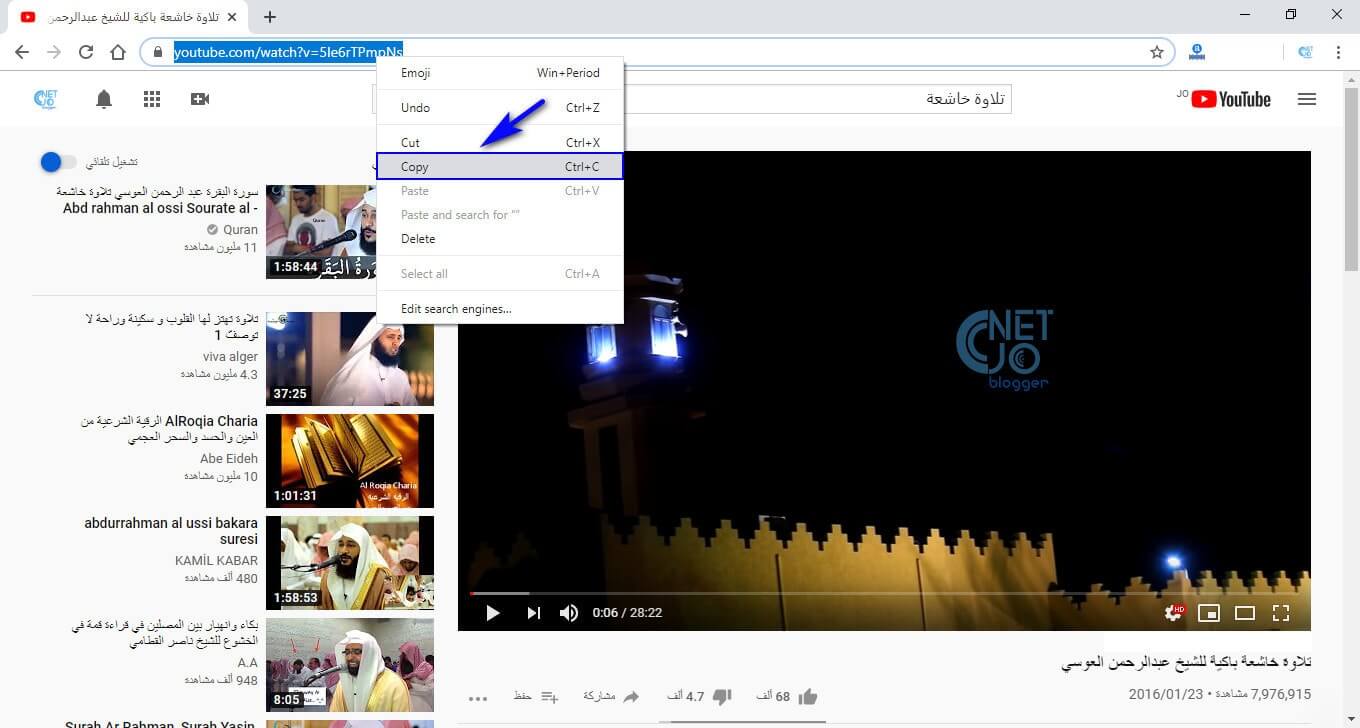The height and width of the screenshot is (728, 1360).
Task: Click the create video camera icon
Action: pos(200,99)
